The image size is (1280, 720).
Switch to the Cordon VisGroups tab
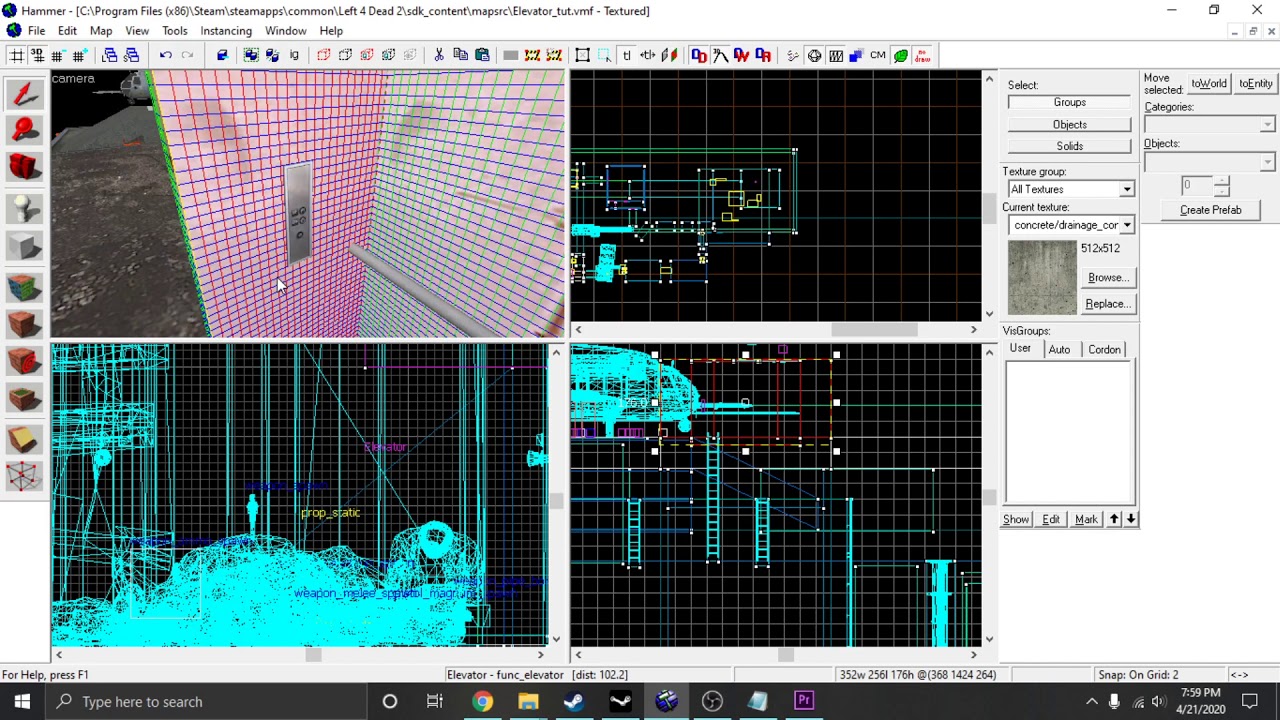tap(1104, 350)
